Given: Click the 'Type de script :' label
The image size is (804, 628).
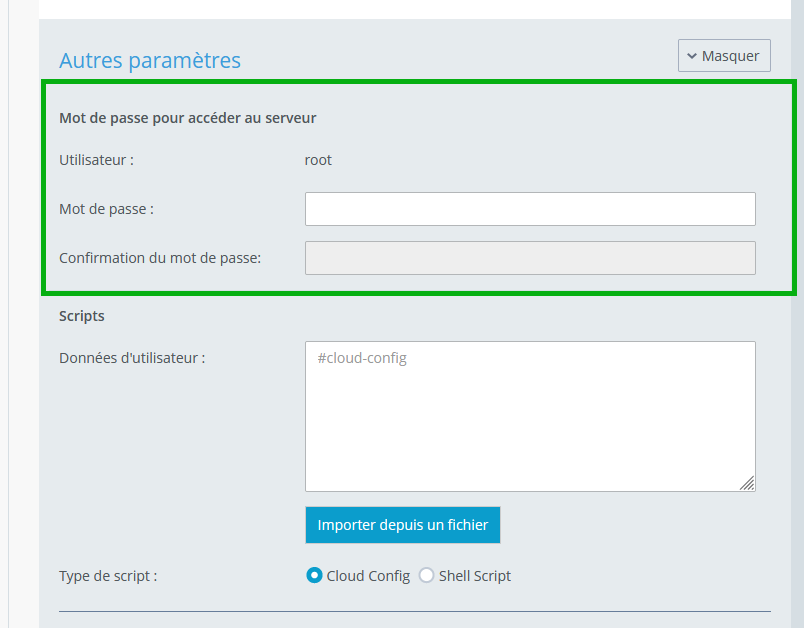Looking at the screenshot, I should (108, 576).
